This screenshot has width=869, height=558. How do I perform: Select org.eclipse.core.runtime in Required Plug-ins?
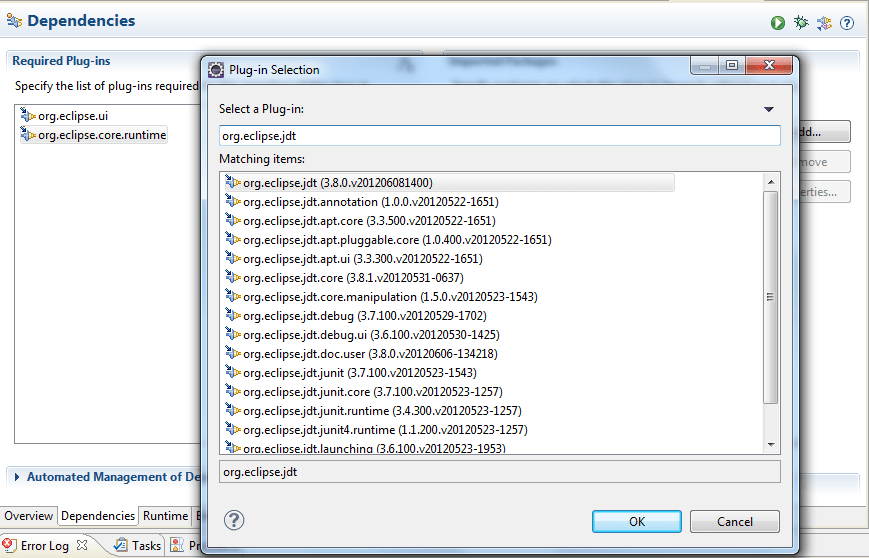coord(102,135)
